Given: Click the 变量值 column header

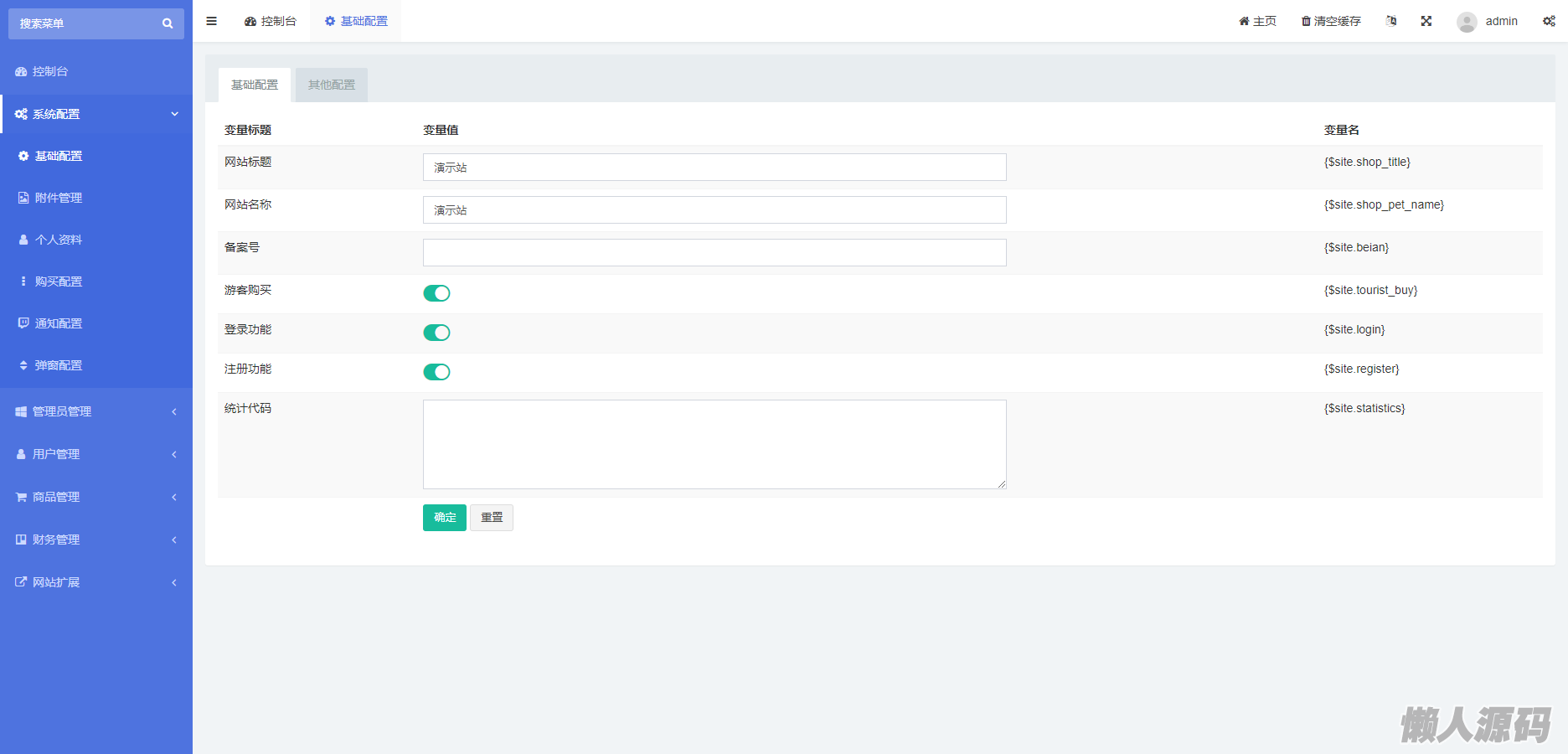Looking at the screenshot, I should tap(441, 130).
